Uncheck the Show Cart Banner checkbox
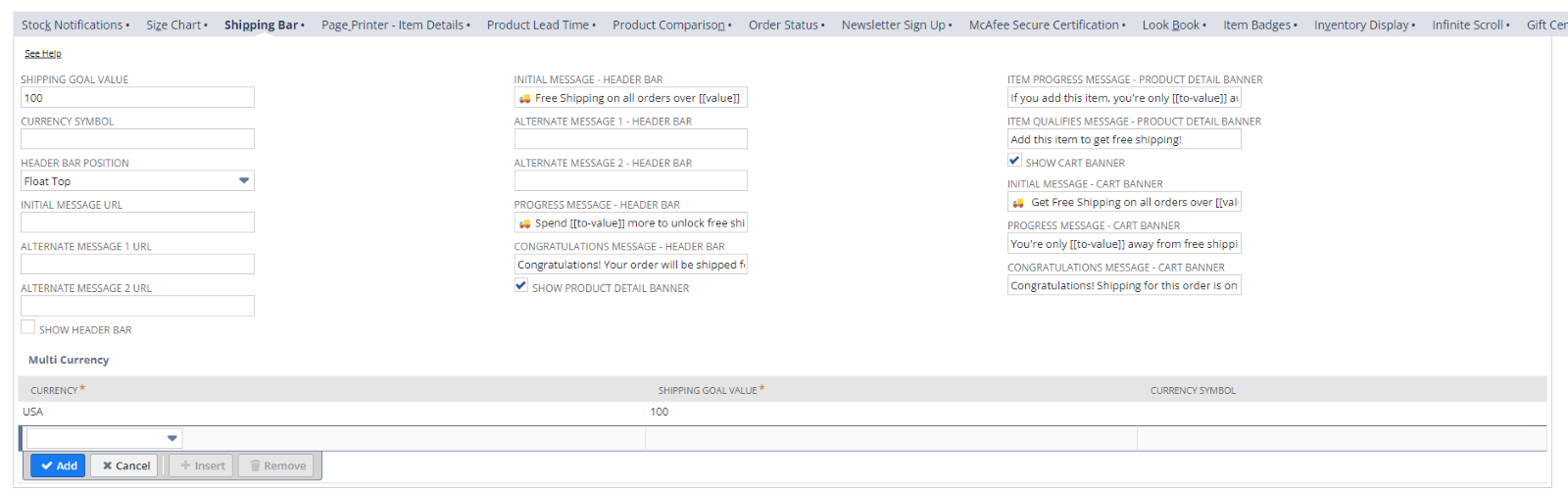1568x489 pixels. point(1014,161)
